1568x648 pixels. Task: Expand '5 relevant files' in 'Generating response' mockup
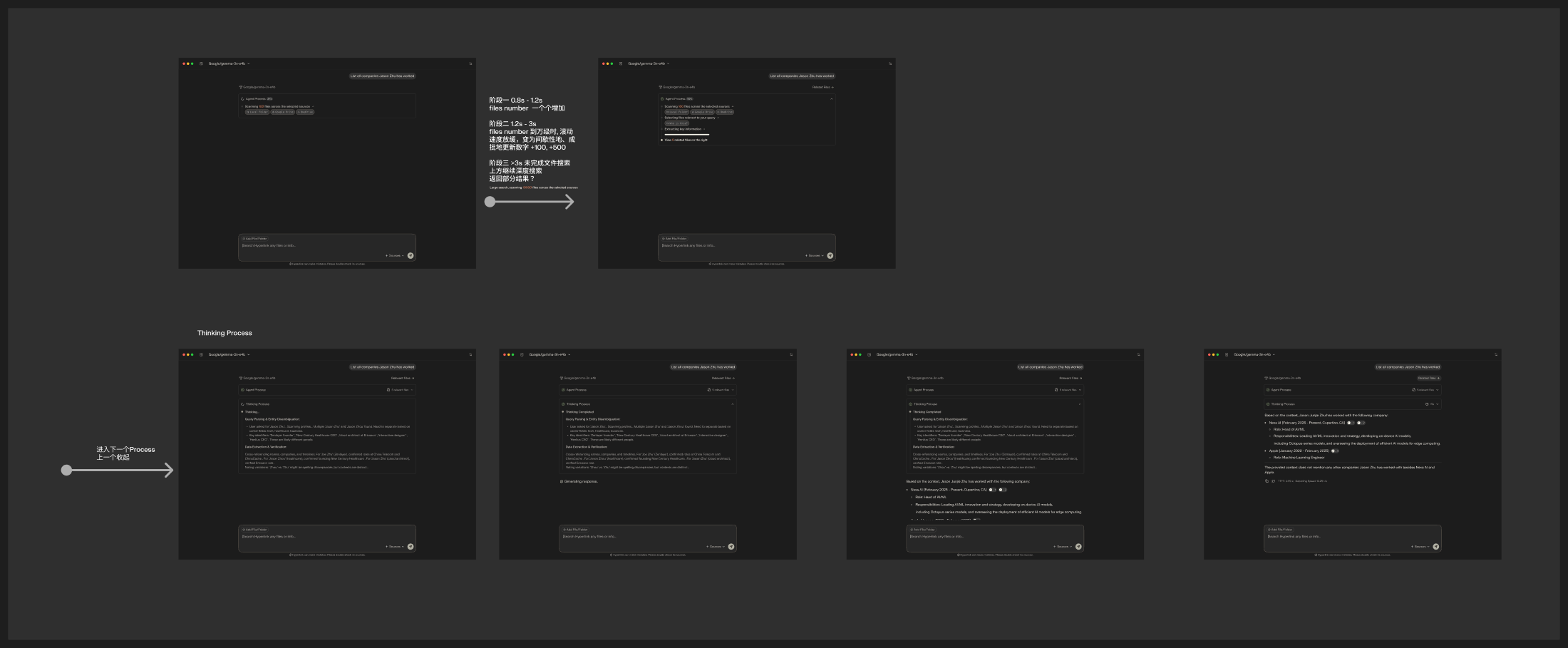click(721, 390)
